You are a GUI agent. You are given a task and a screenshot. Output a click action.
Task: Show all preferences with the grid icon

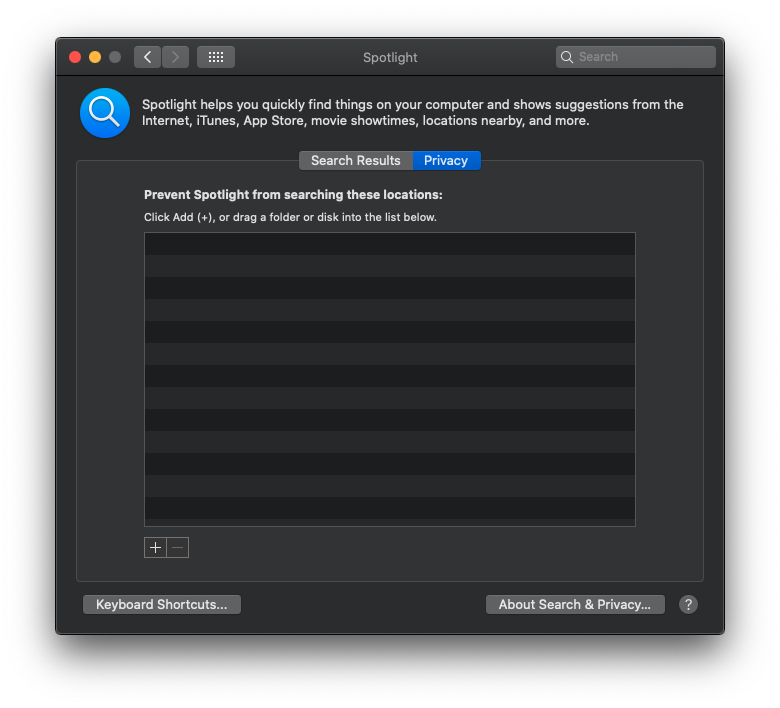click(x=215, y=57)
